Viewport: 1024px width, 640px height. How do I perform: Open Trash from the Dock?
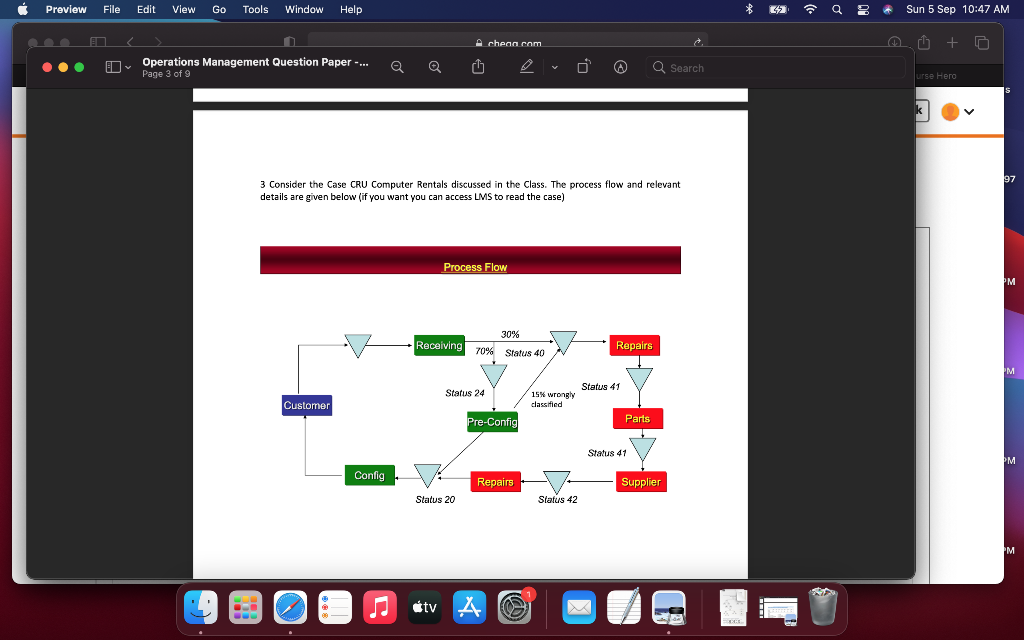(823, 606)
